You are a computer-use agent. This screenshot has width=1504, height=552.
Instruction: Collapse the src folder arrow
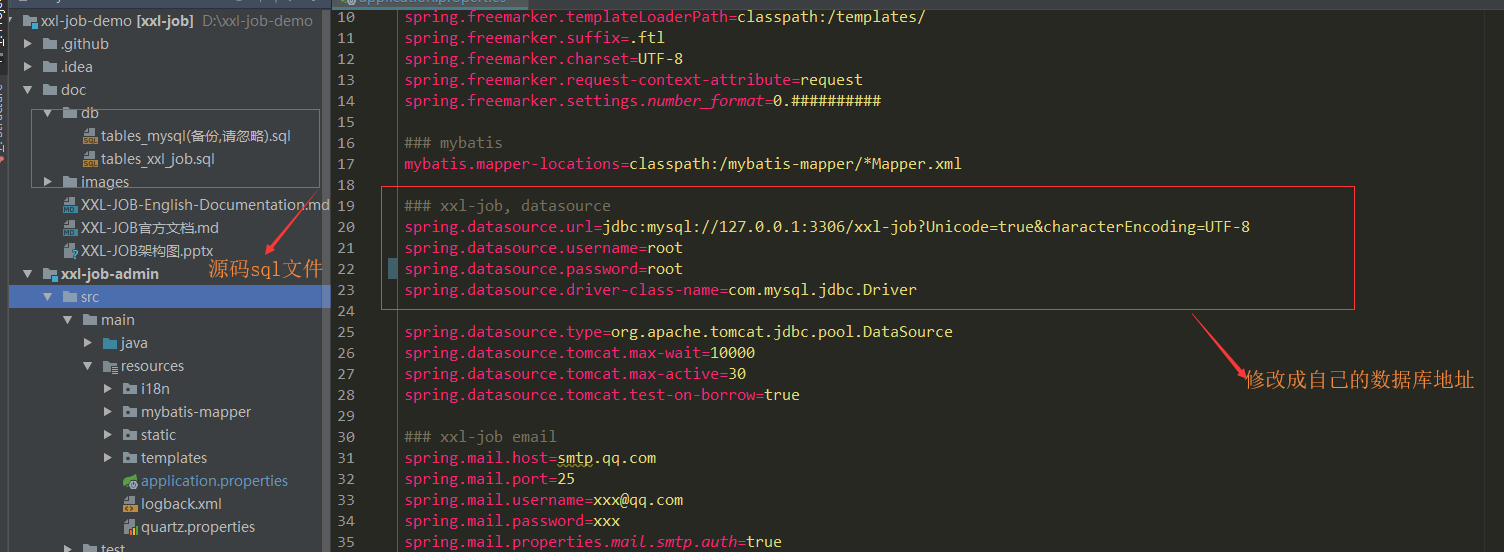(x=48, y=297)
